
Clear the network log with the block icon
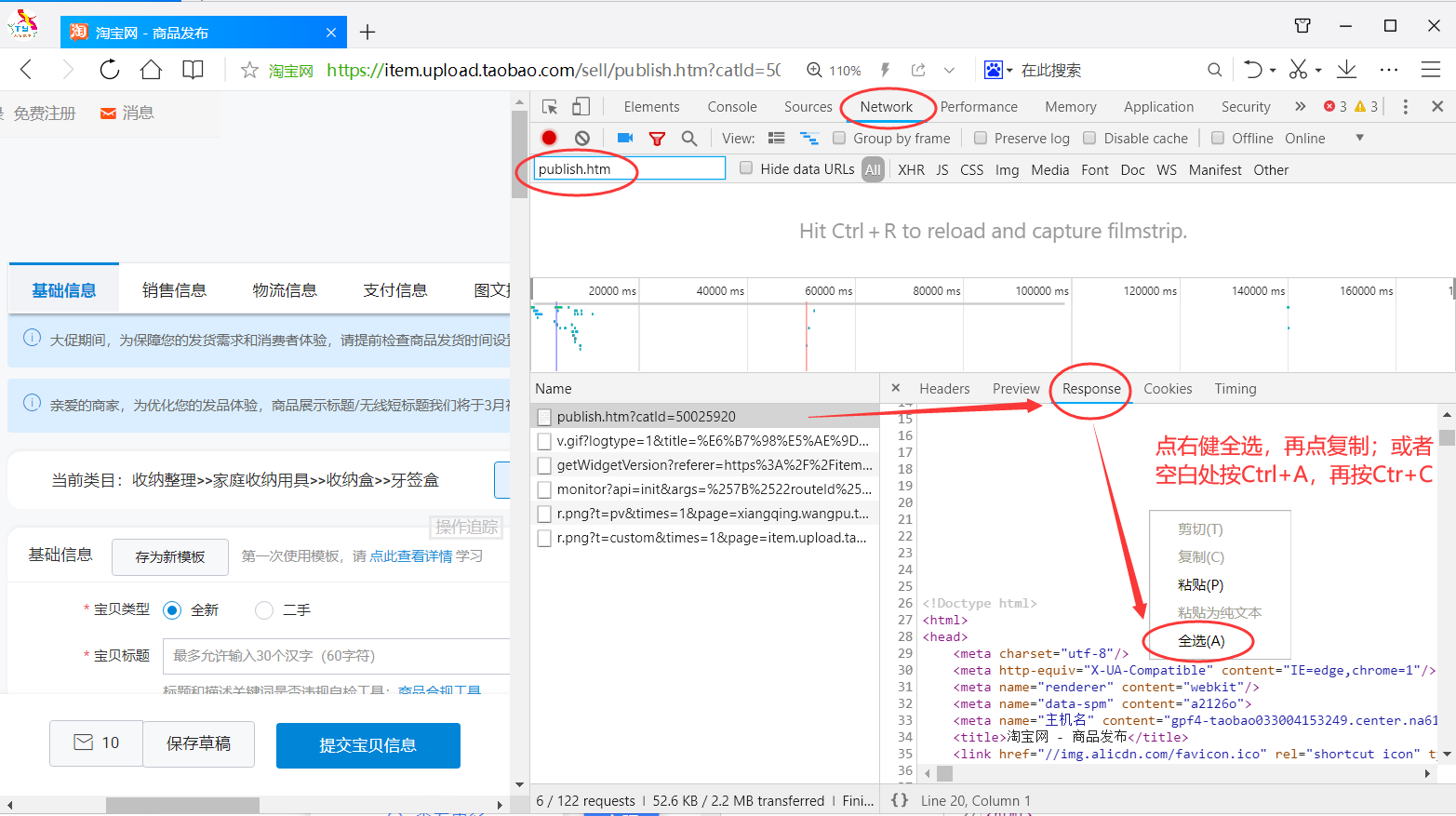coord(582,138)
